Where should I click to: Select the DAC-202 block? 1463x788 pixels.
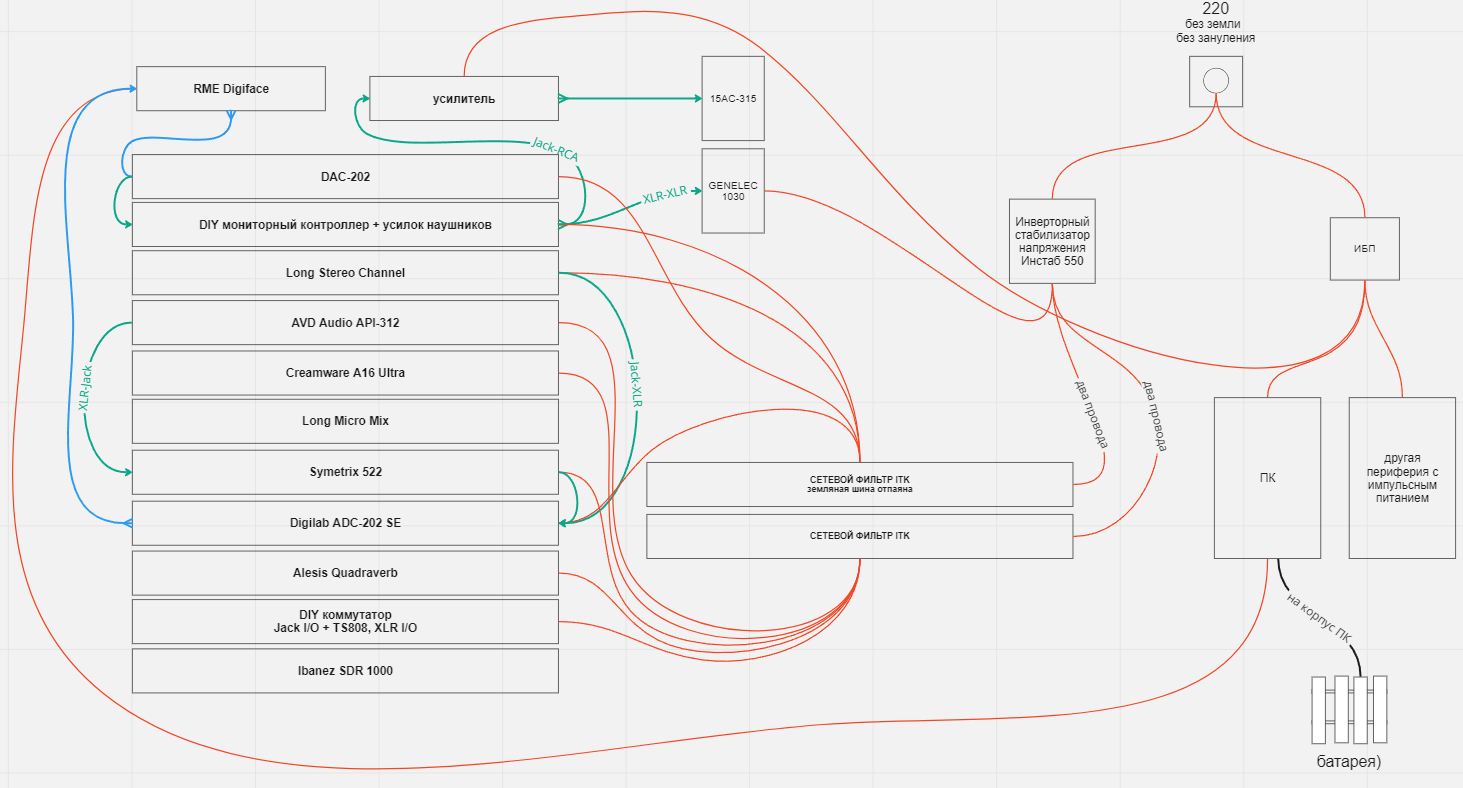pyautogui.click(x=345, y=177)
